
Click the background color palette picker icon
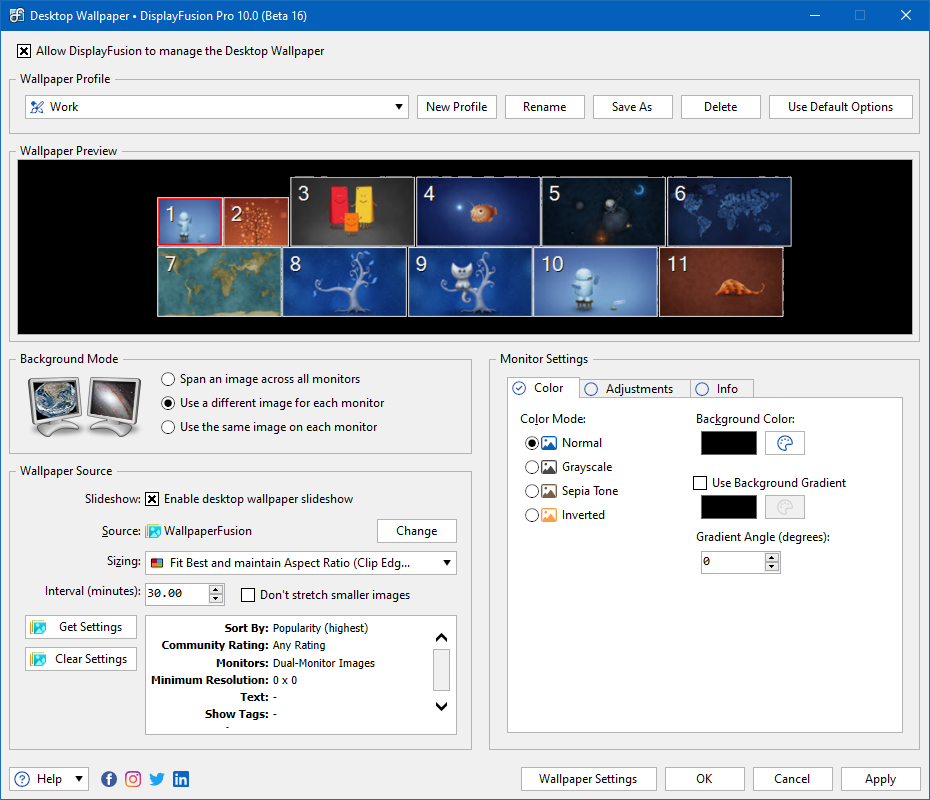coord(785,443)
